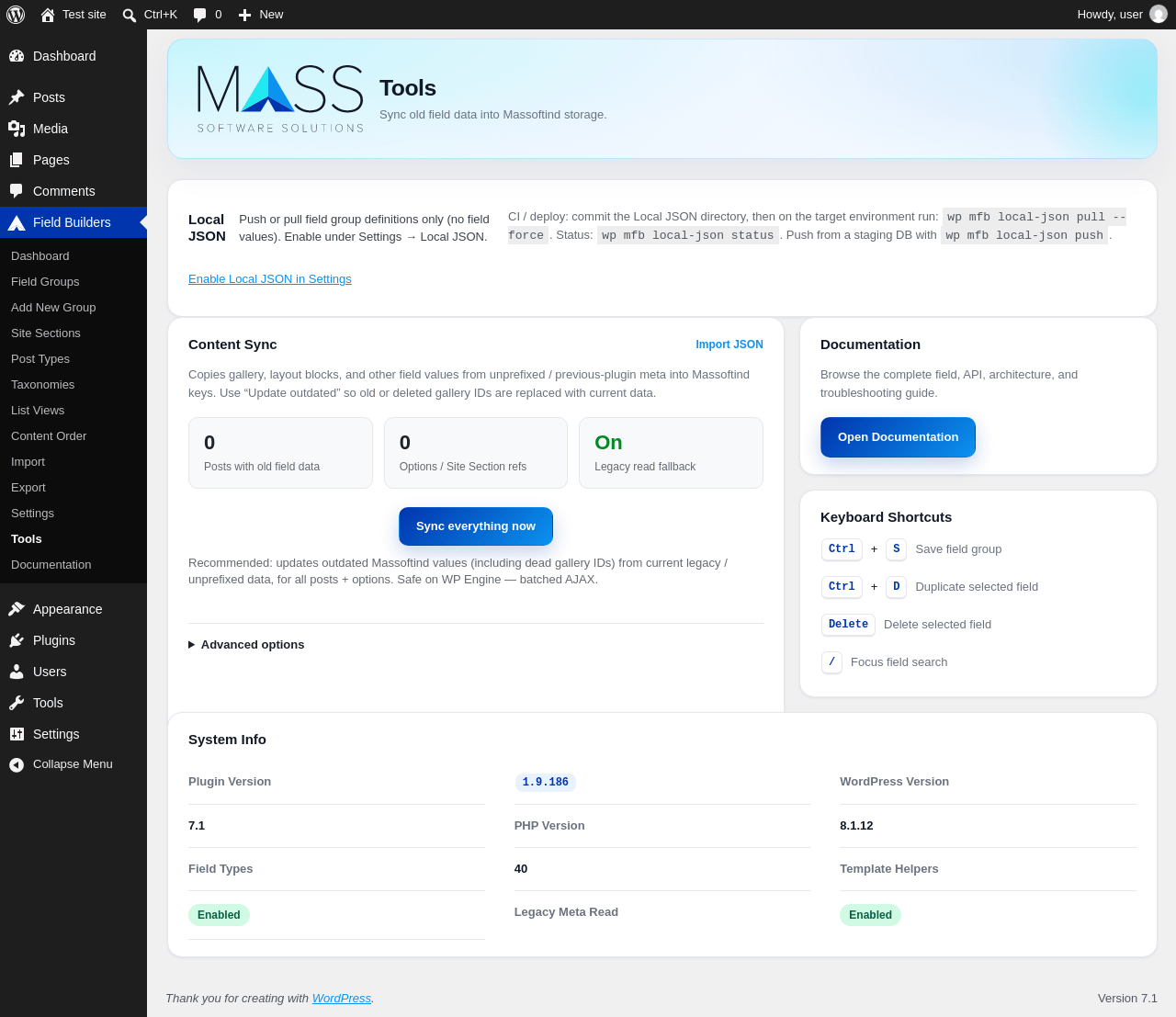Open the user avatar icon

tap(1159, 14)
